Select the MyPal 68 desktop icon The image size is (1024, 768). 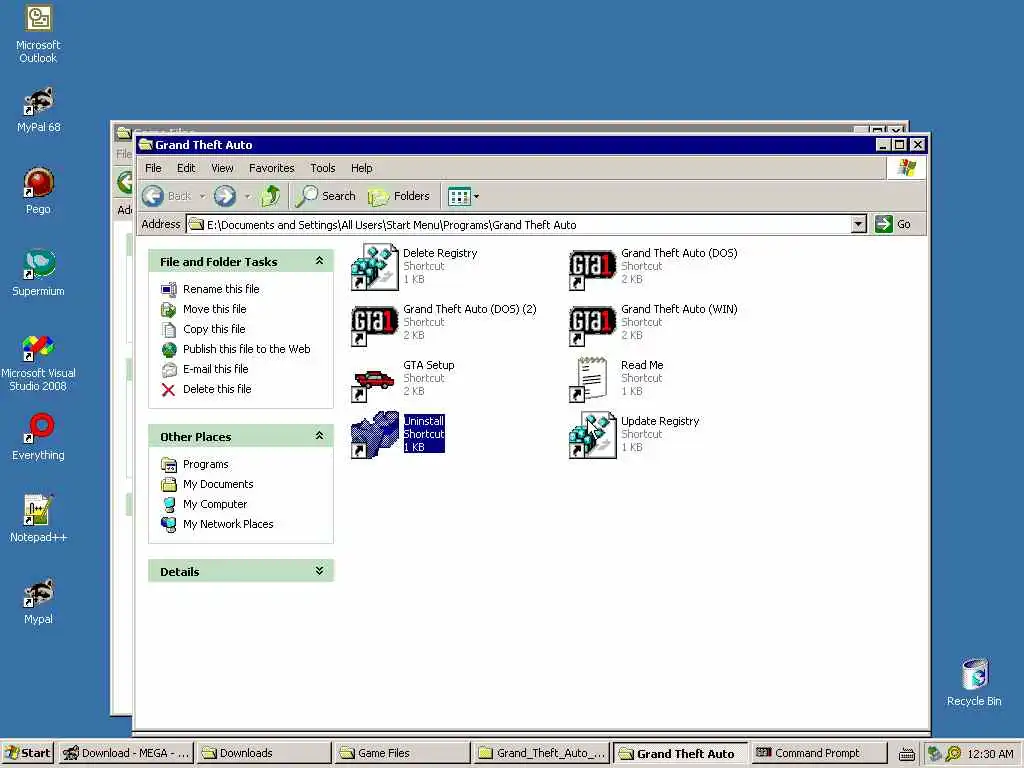coord(39,110)
